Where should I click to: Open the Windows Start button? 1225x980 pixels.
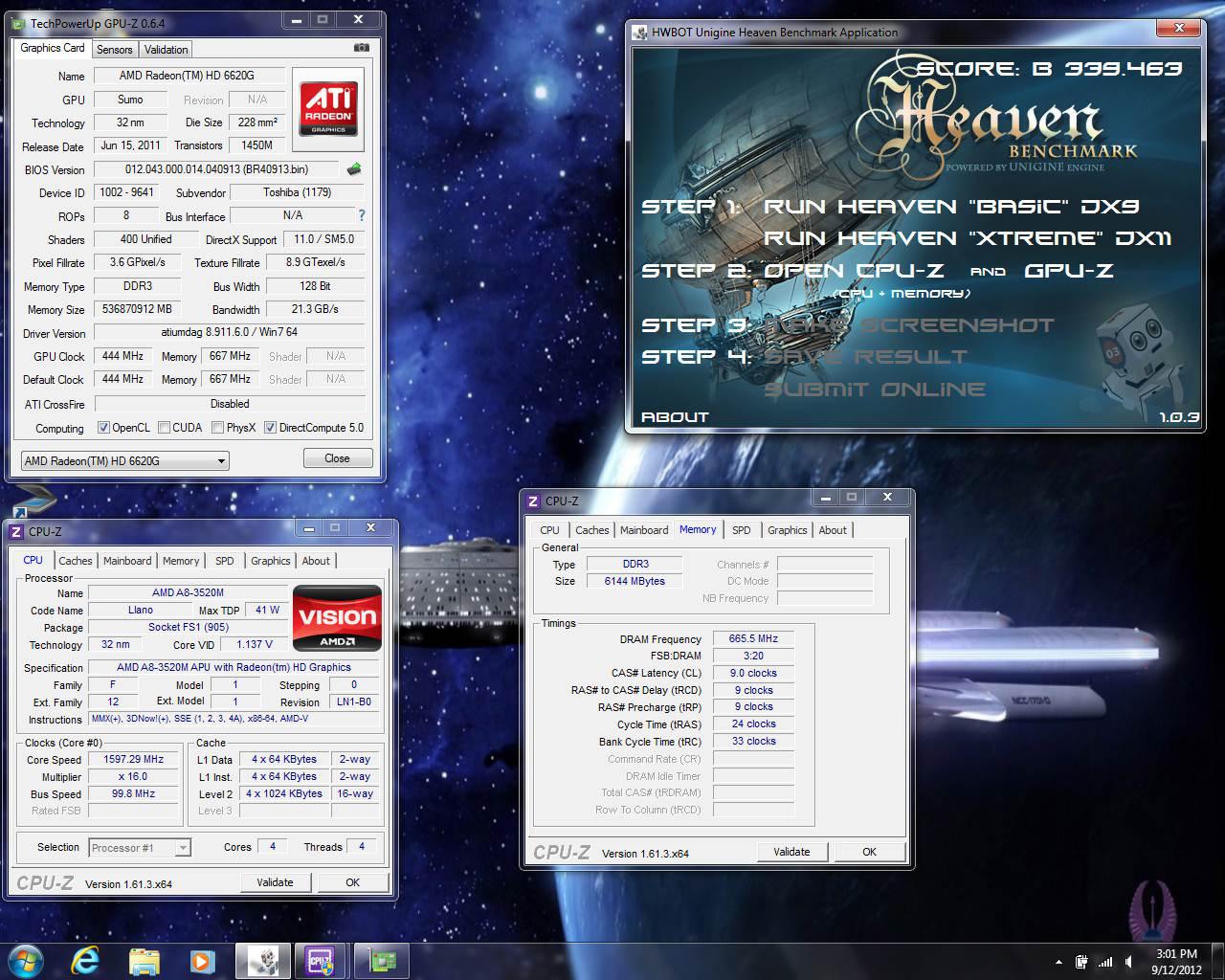[x=26, y=960]
